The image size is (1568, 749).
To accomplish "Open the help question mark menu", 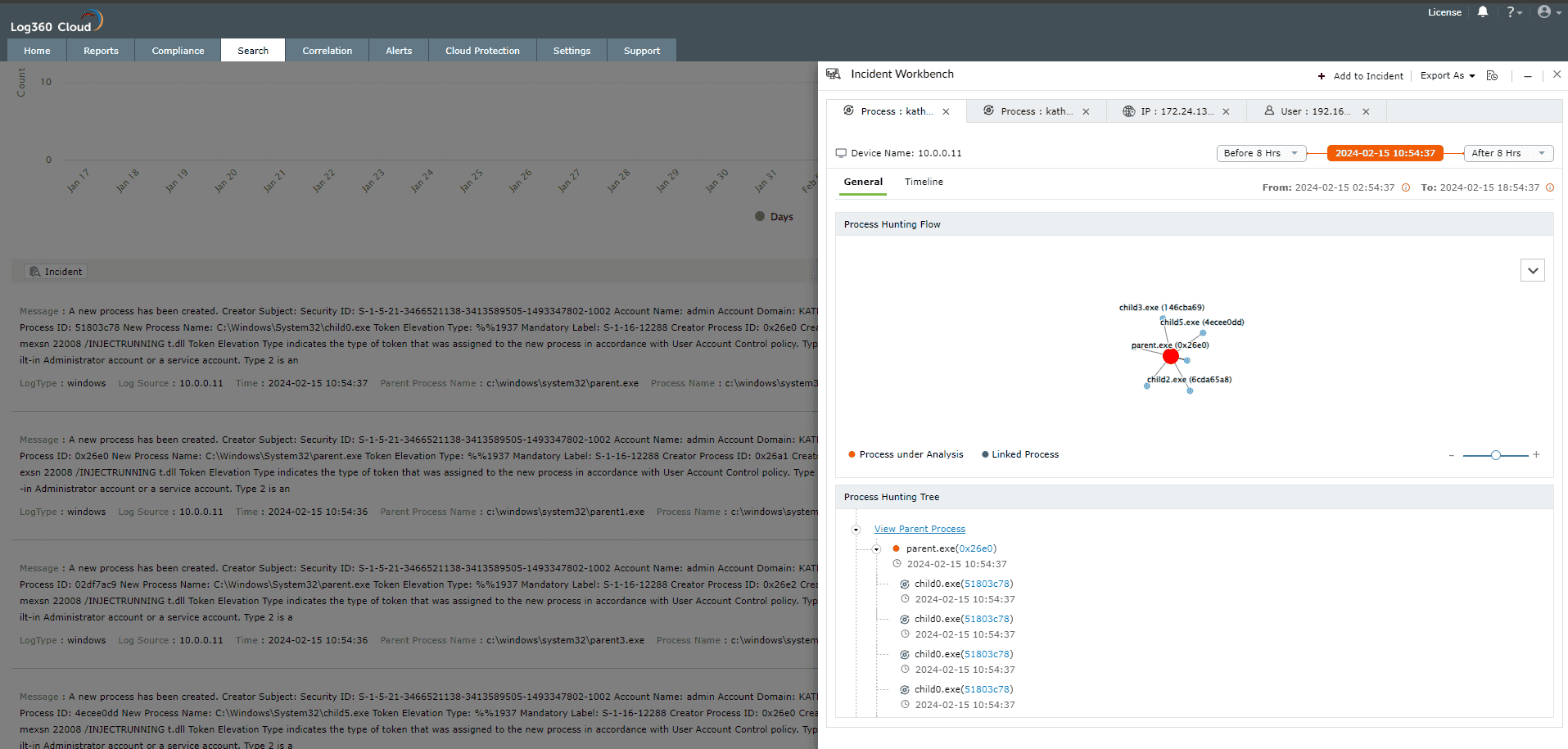I will tap(1514, 12).
